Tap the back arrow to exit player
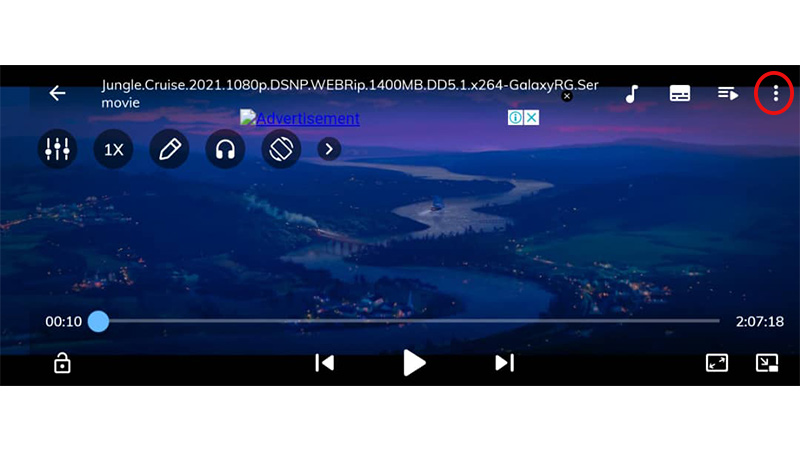Image resolution: width=800 pixels, height=450 pixels. coord(57,93)
